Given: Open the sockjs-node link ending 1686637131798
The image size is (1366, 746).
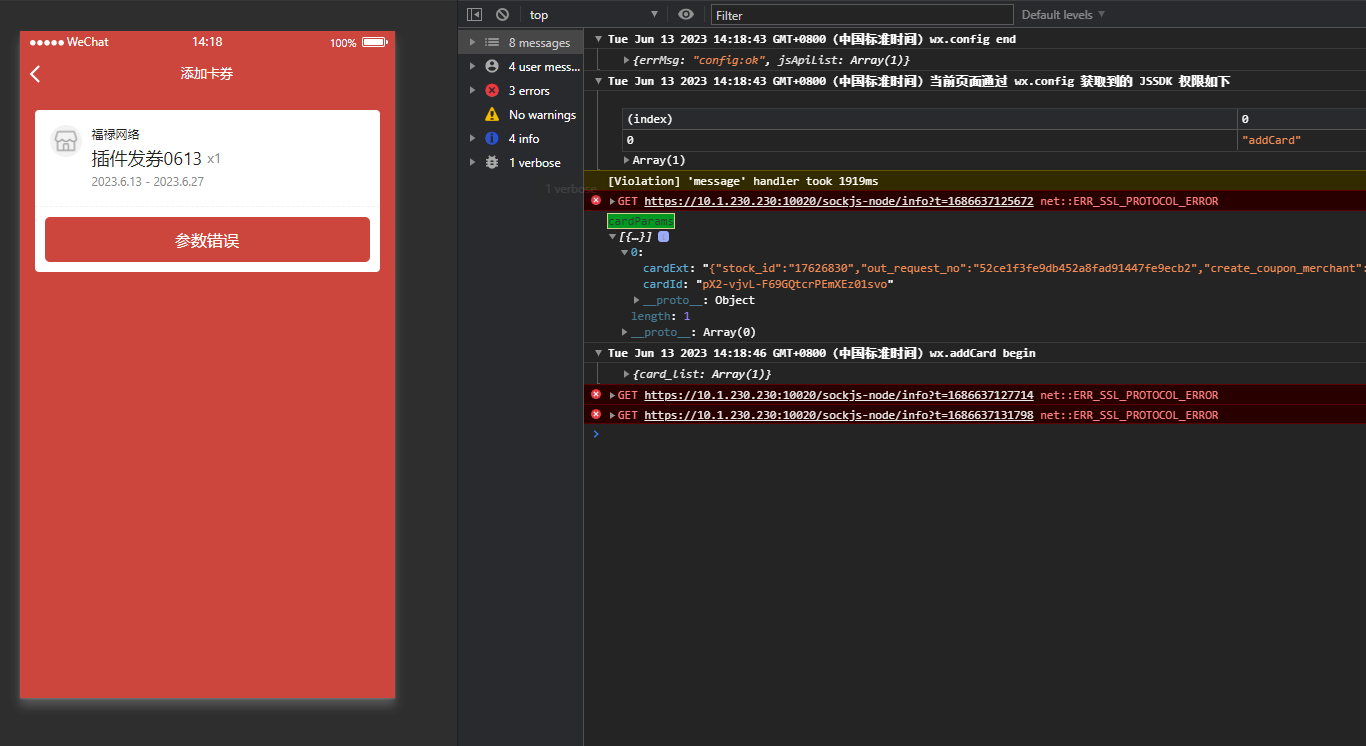Looking at the screenshot, I should point(838,415).
